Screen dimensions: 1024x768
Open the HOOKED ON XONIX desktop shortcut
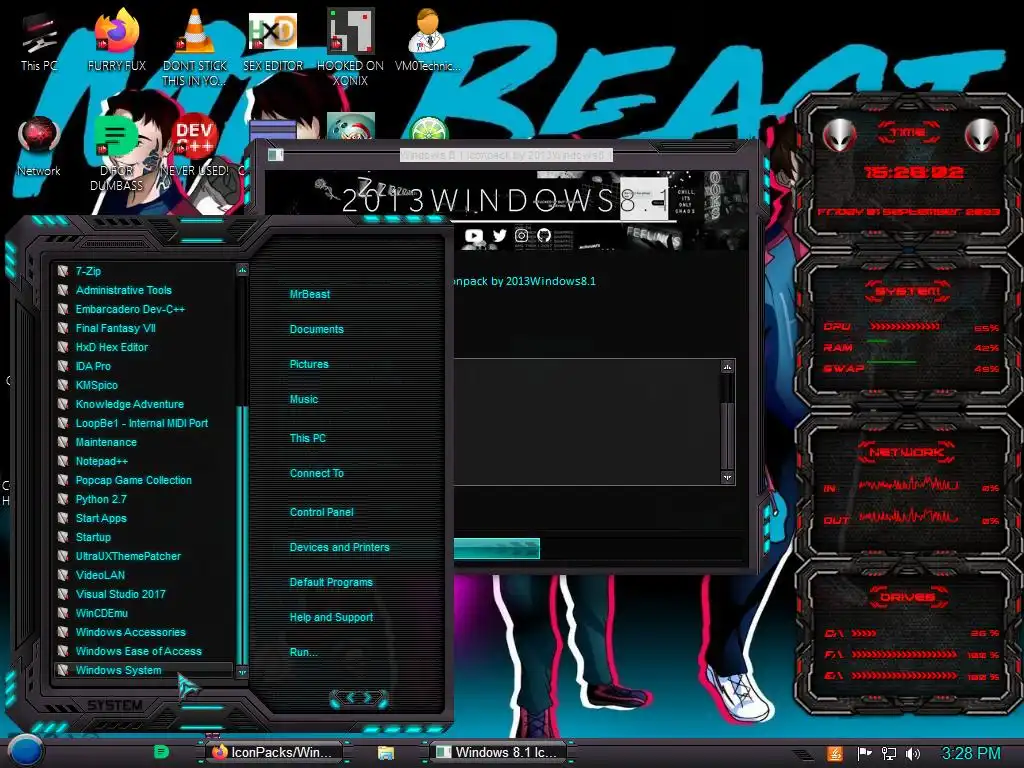click(x=350, y=47)
